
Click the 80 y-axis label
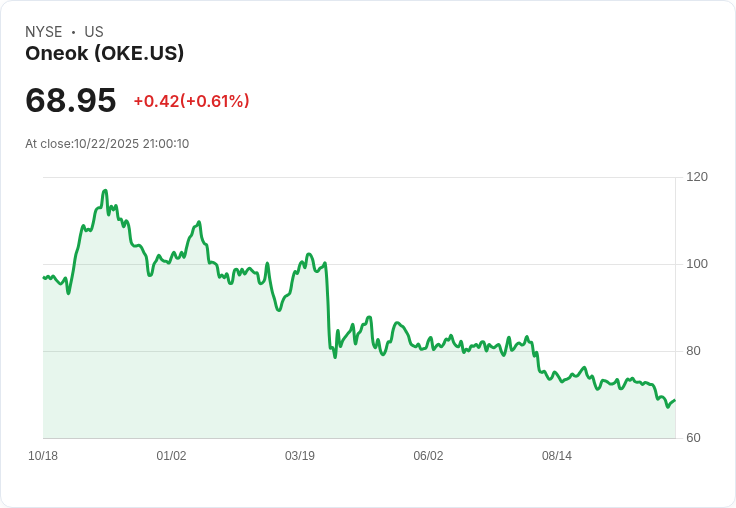pyautogui.click(x=694, y=351)
